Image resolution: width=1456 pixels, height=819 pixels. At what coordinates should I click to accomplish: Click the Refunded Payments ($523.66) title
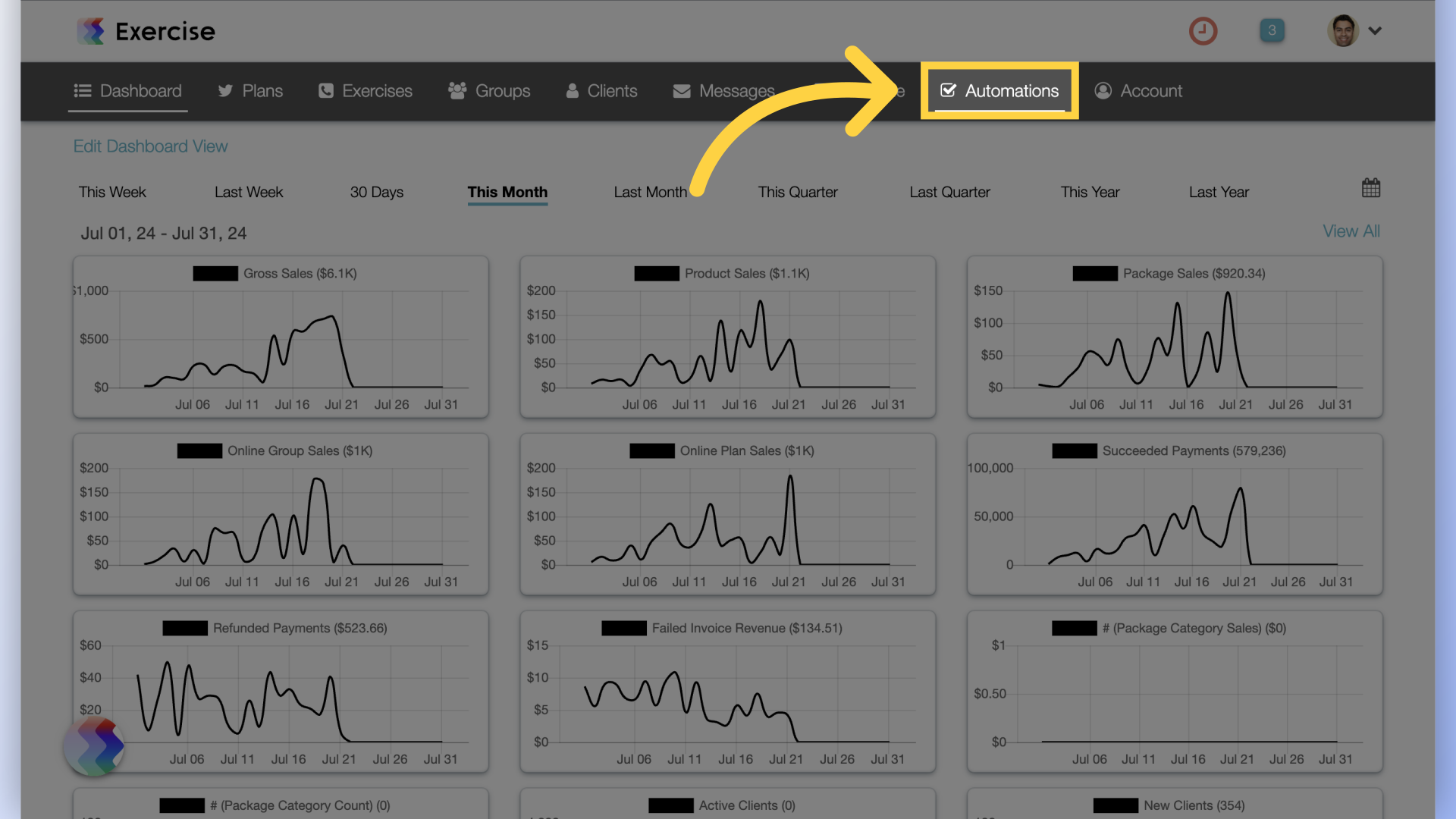[x=300, y=629]
